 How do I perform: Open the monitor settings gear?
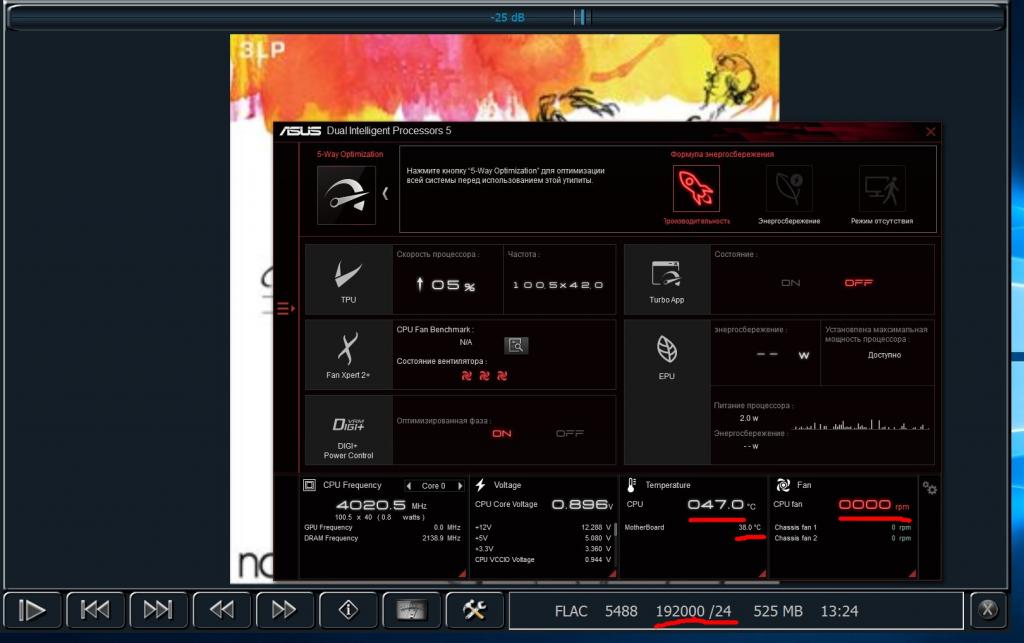point(929,488)
